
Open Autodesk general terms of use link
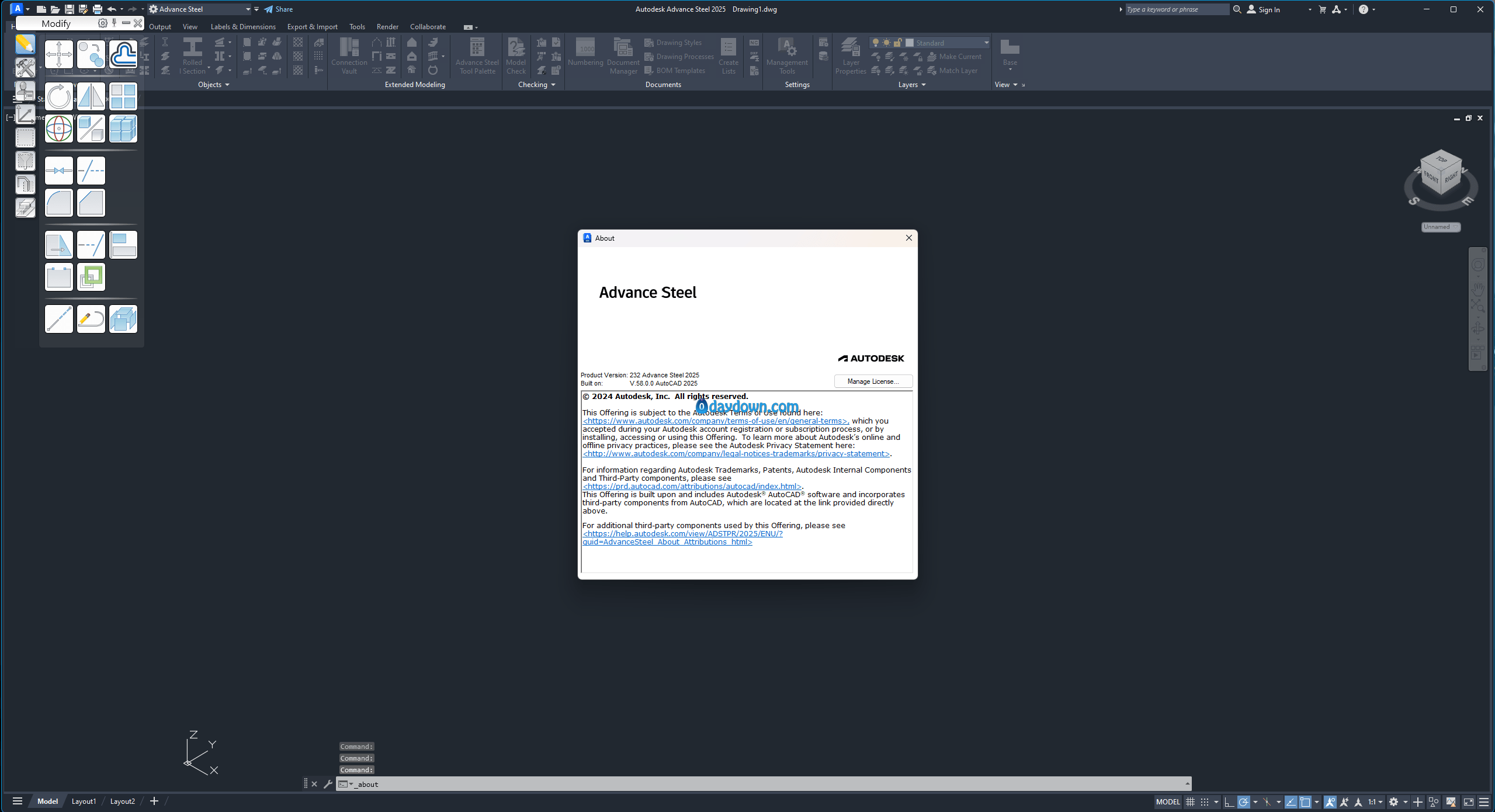tap(715, 421)
